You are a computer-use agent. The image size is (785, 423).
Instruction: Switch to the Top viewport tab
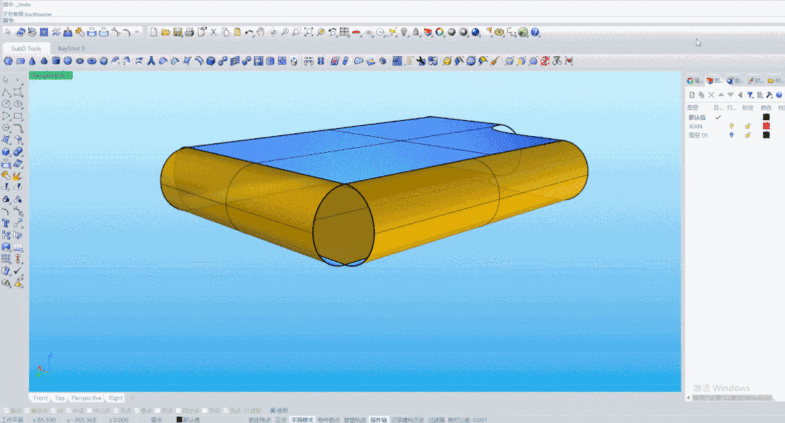coord(60,397)
